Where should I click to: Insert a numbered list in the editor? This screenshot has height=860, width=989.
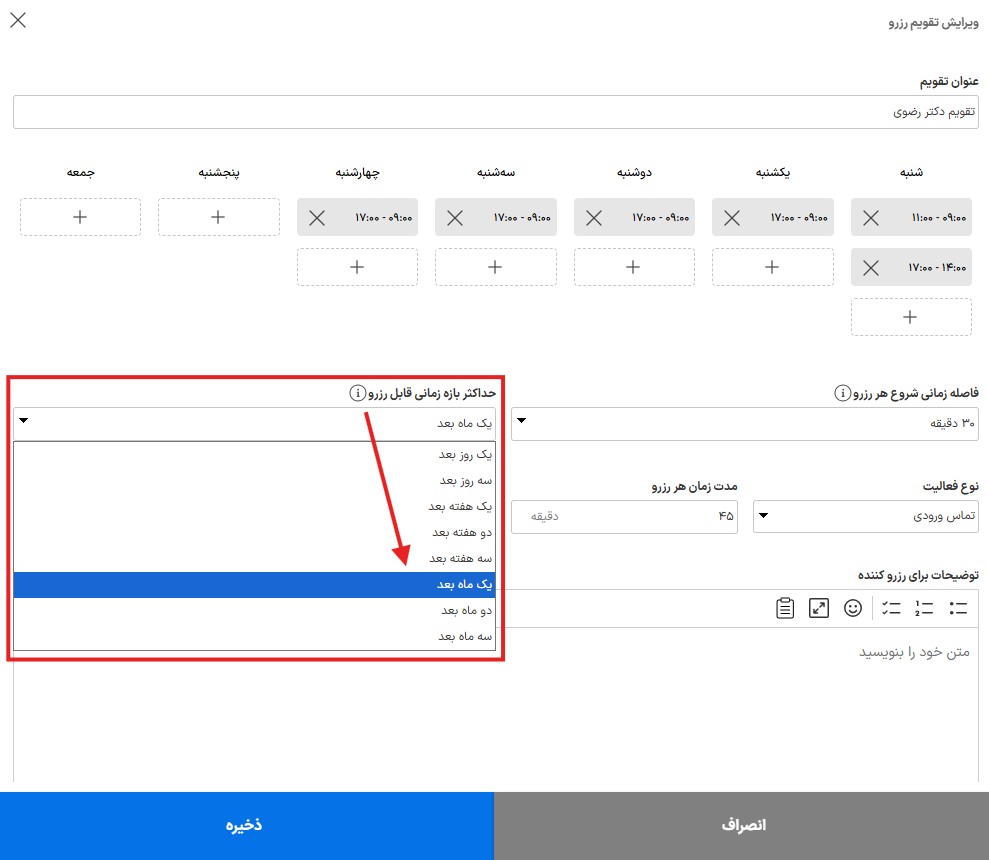pos(924,608)
